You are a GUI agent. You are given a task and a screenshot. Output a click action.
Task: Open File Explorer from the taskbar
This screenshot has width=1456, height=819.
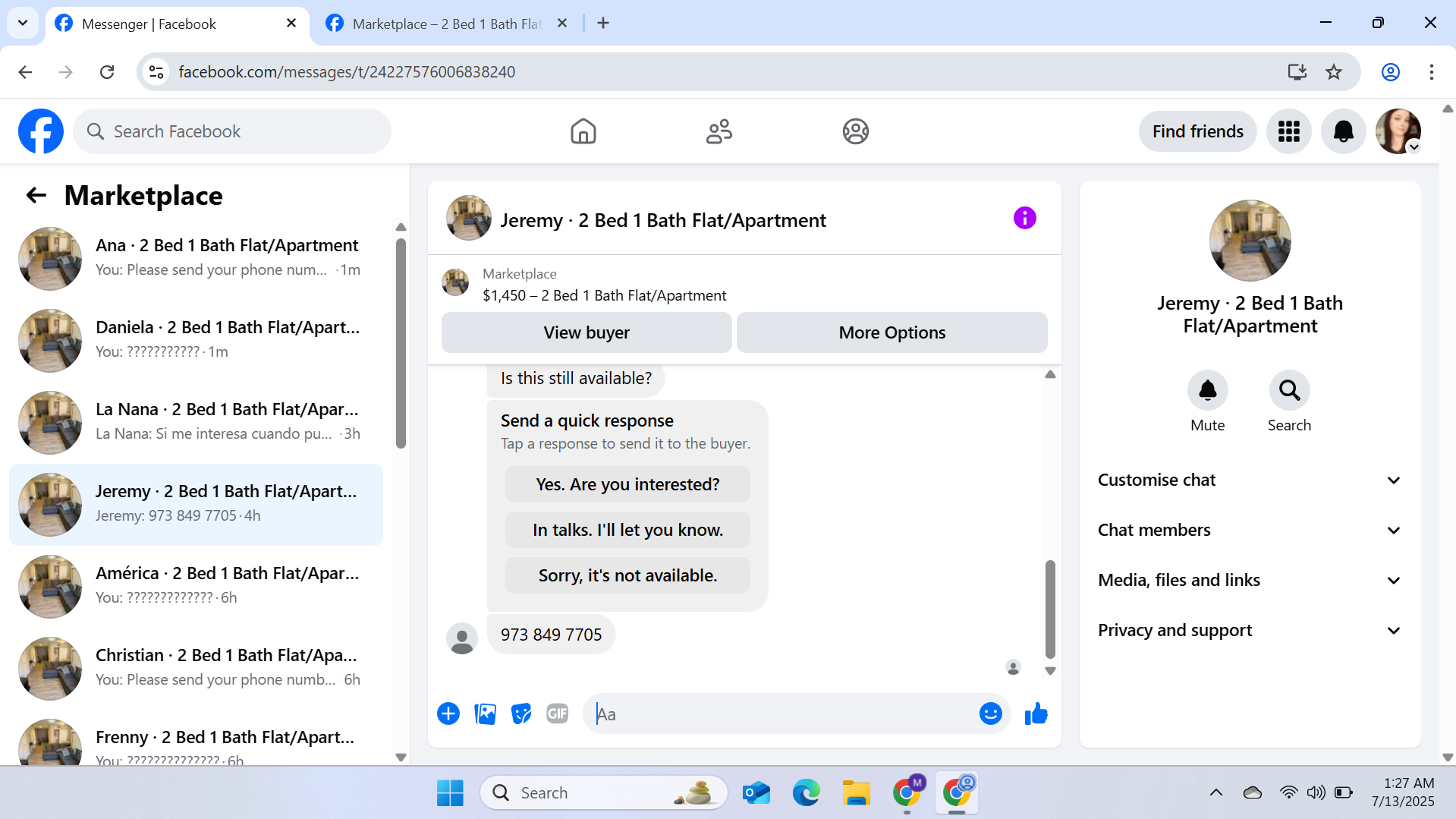(x=856, y=792)
